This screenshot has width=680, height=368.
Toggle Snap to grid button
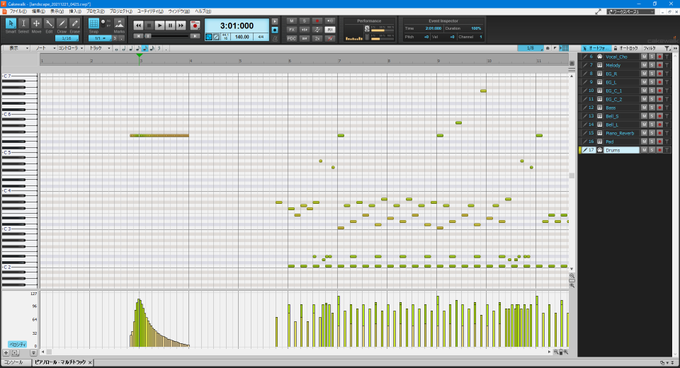(x=94, y=23)
